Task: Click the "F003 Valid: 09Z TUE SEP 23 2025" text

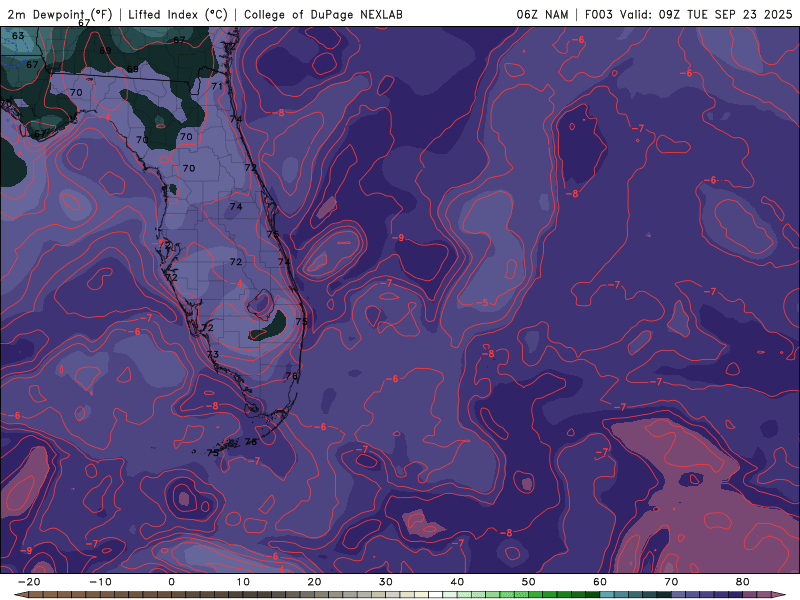Action: [689, 14]
